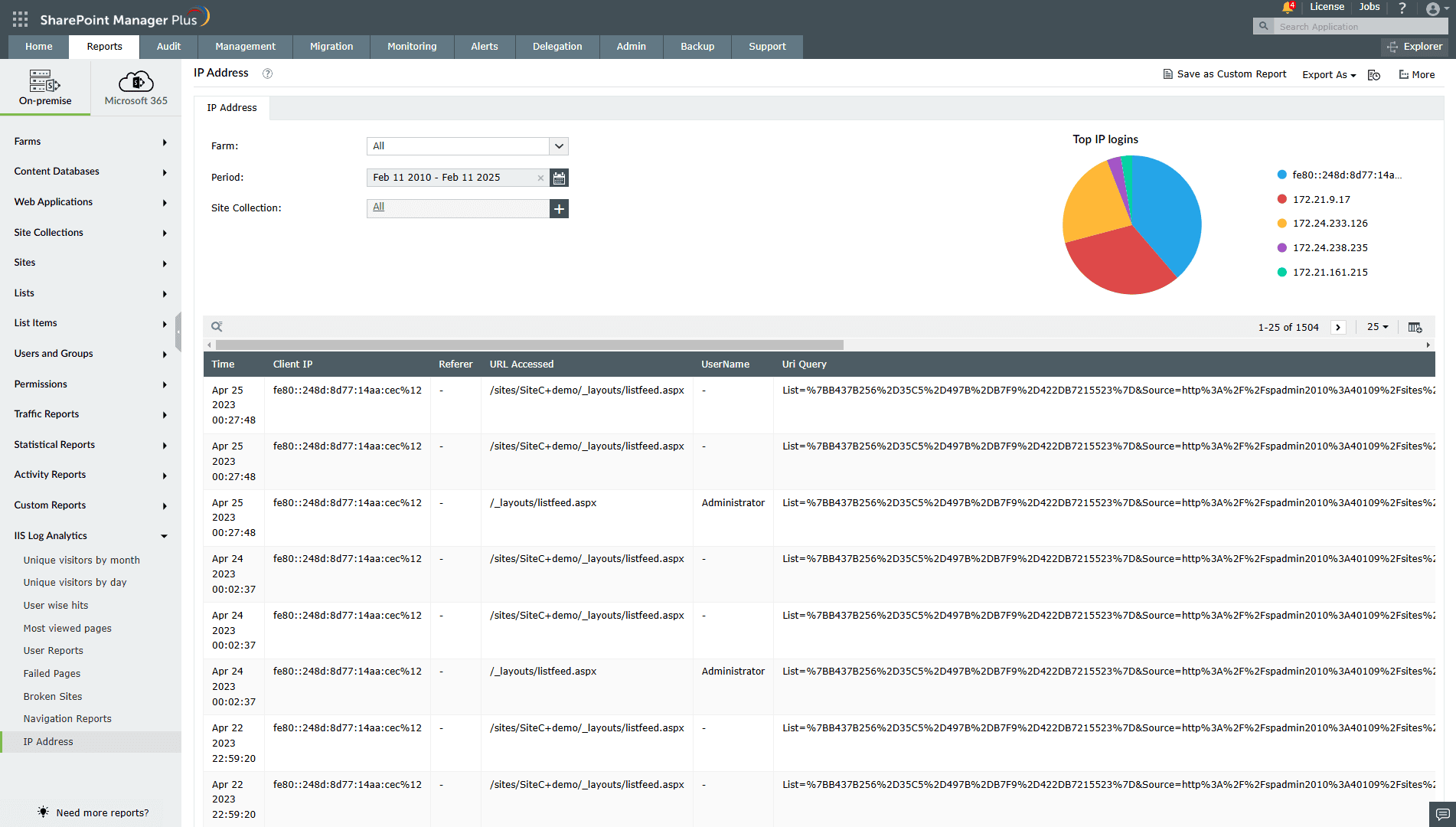Open the Jobs link

click(x=1369, y=7)
